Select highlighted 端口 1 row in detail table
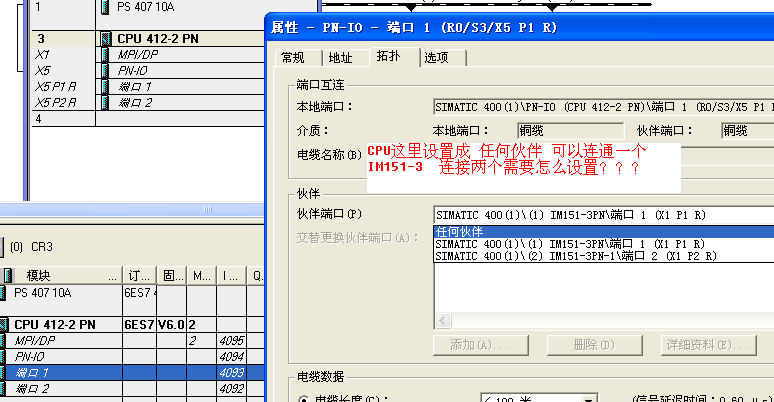The image size is (774, 402). [132, 372]
